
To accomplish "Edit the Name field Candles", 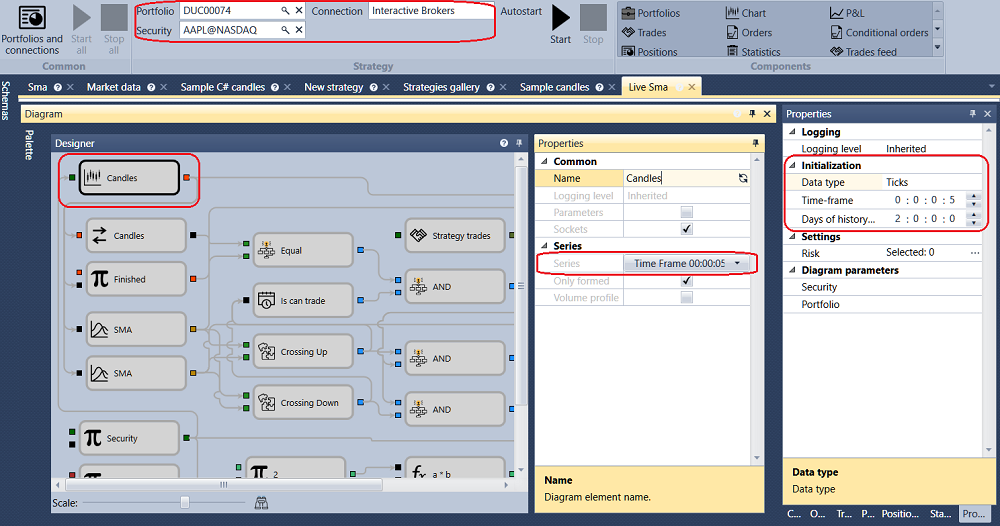I will [x=680, y=179].
